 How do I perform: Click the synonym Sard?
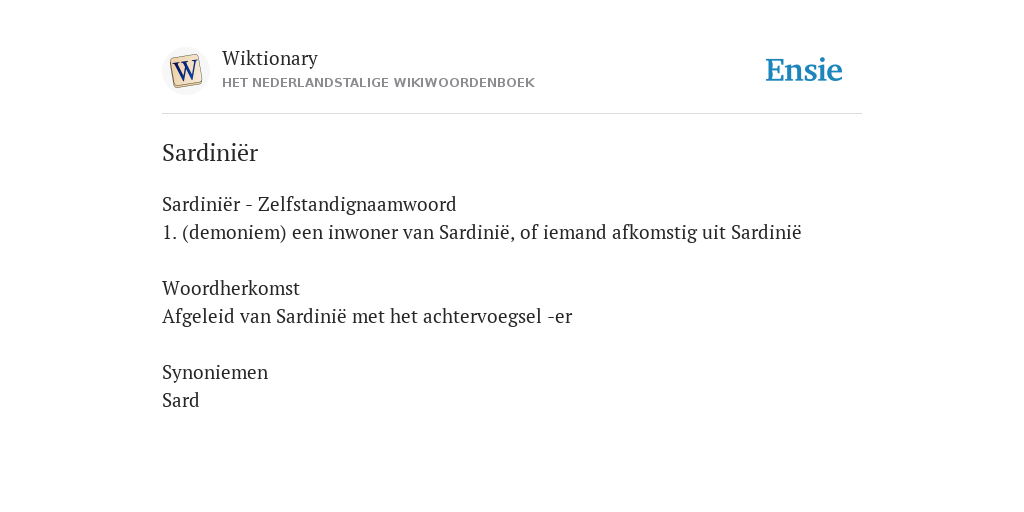coord(180,400)
